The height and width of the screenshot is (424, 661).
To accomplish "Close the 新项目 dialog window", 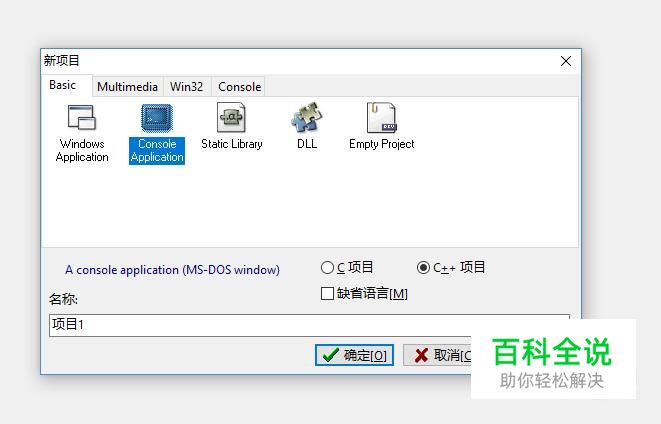I will click(566, 61).
